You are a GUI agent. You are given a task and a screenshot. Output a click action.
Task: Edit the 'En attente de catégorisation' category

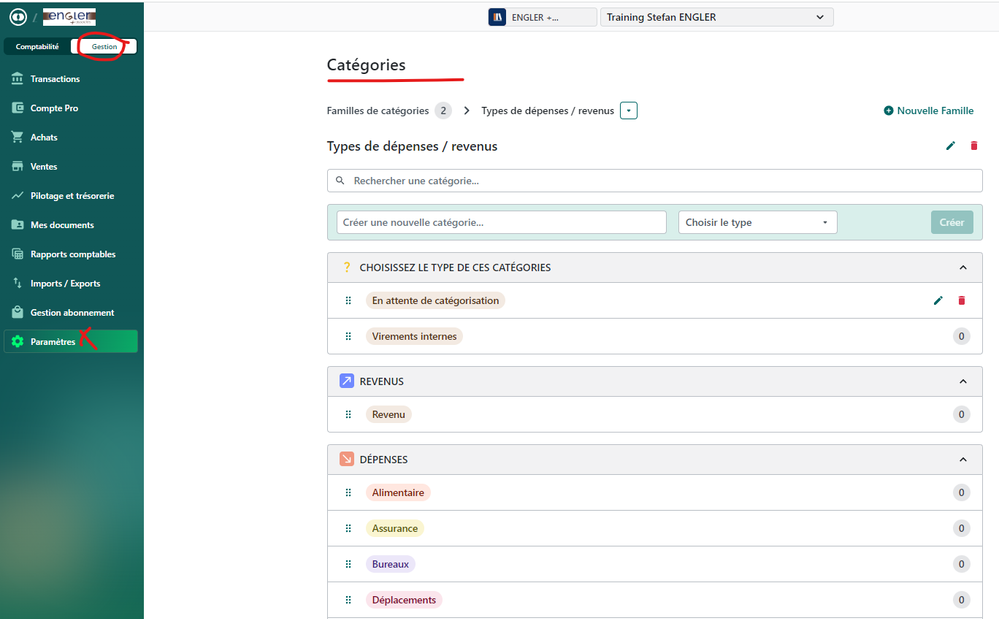pyautogui.click(x=938, y=300)
